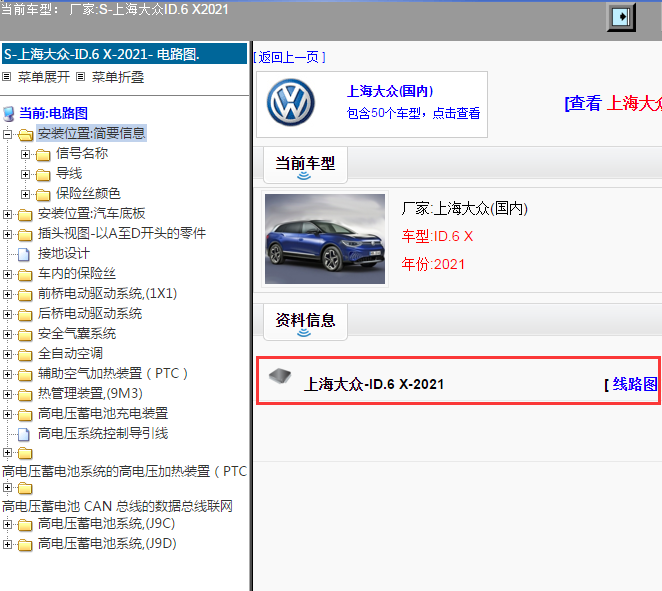Expand the 高电压蓄电池系统,(J9D) node
The height and width of the screenshot is (591, 662).
coord(7,545)
